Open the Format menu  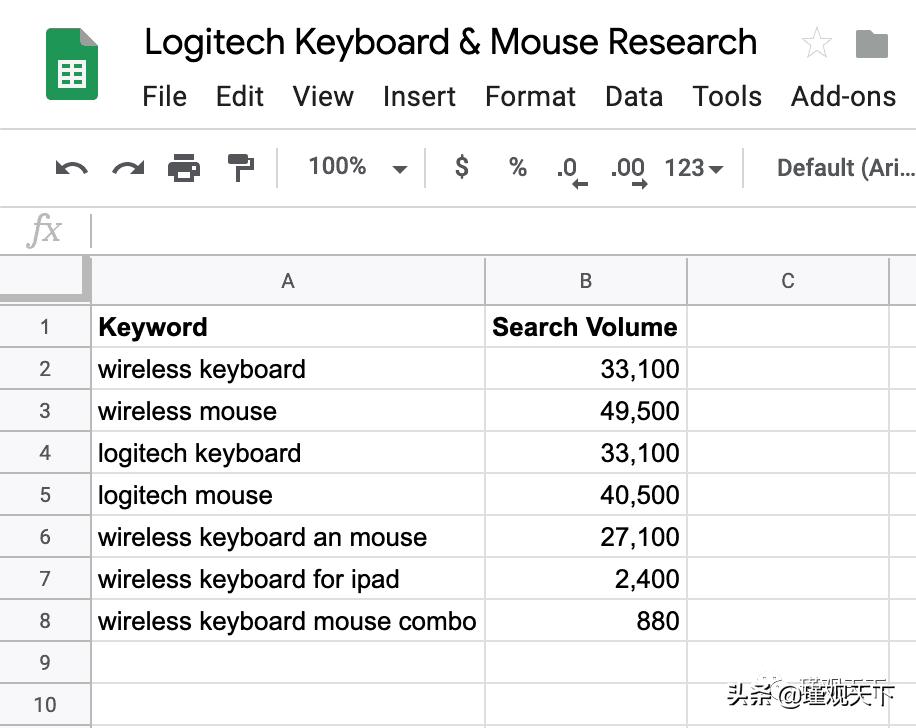(x=530, y=97)
